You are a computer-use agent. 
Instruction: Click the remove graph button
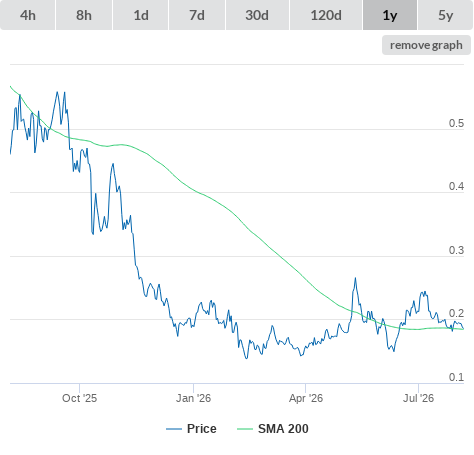[426, 45]
